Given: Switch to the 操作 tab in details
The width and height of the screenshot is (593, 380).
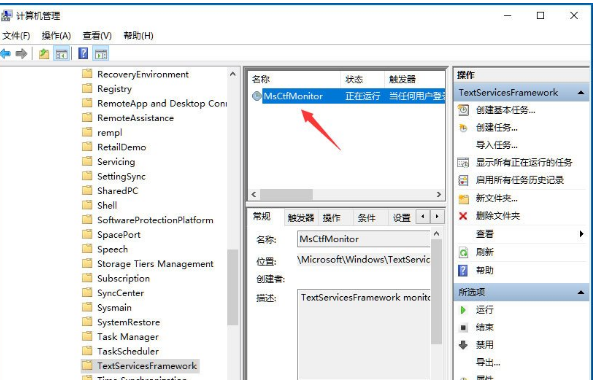Looking at the screenshot, I should pyautogui.click(x=332, y=218).
